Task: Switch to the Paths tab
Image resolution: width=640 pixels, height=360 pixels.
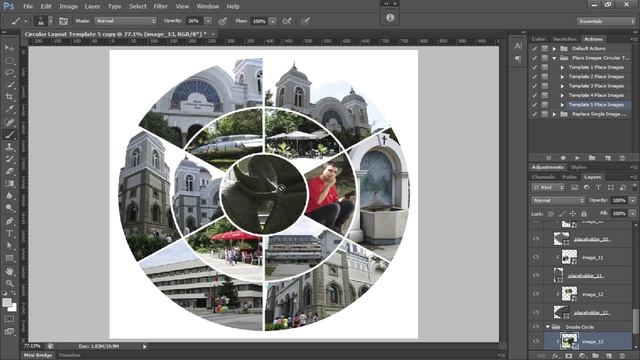Action: pos(569,177)
